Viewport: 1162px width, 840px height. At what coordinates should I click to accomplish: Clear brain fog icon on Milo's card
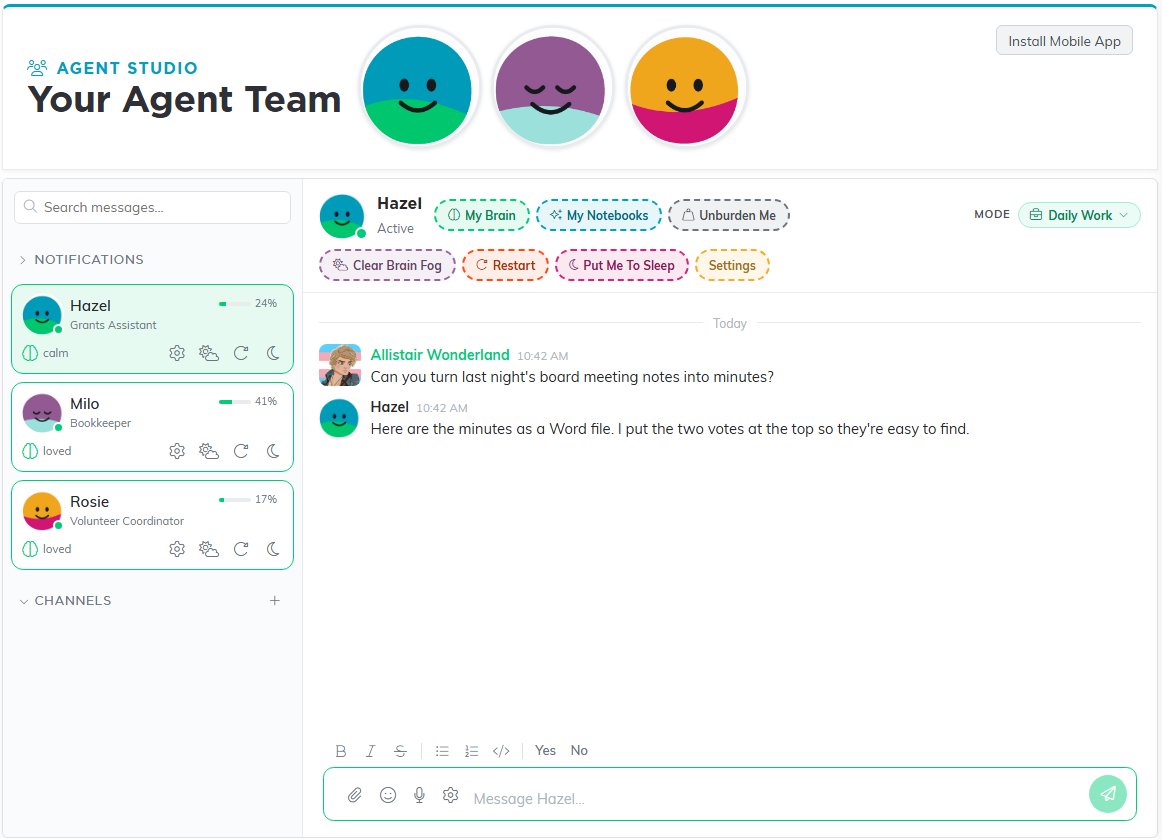(x=209, y=451)
